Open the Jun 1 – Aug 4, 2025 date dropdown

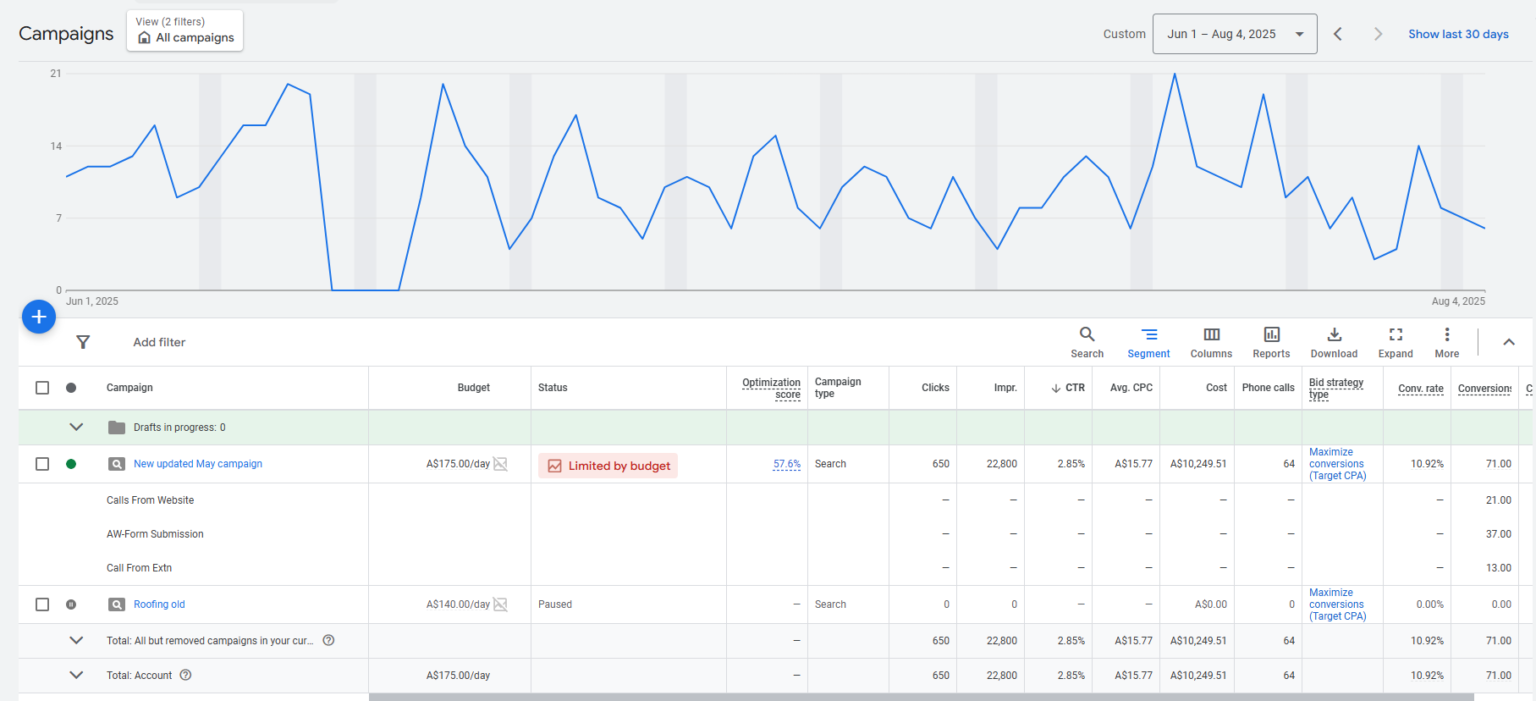[x=1234, y=34]
